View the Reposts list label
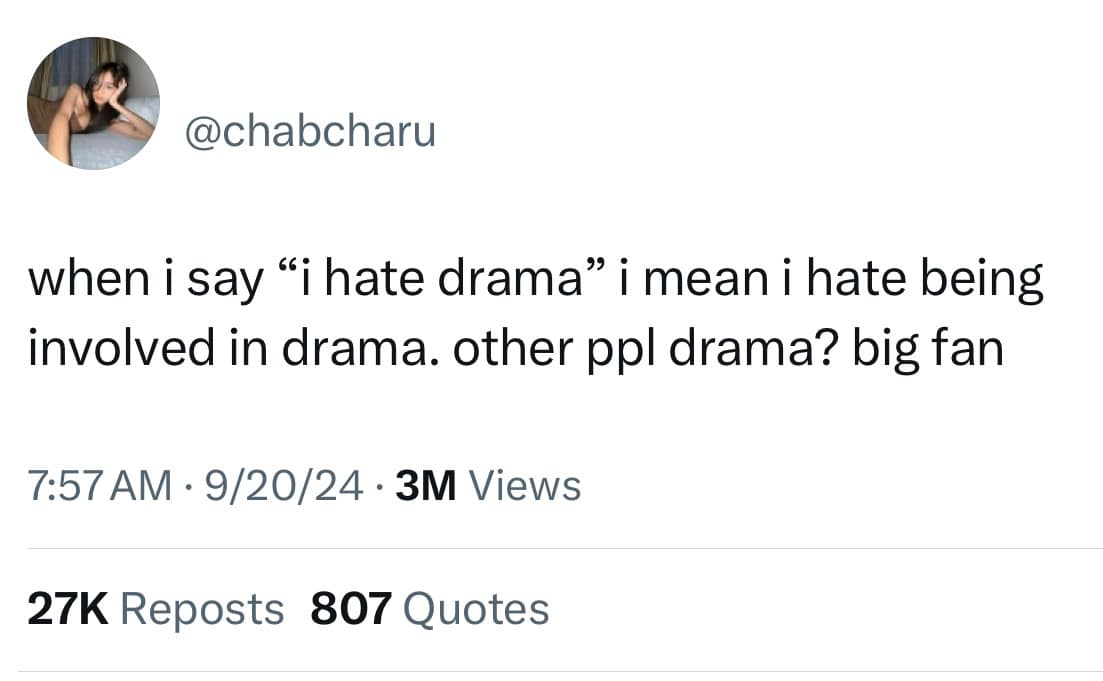 tap(202, 608)
